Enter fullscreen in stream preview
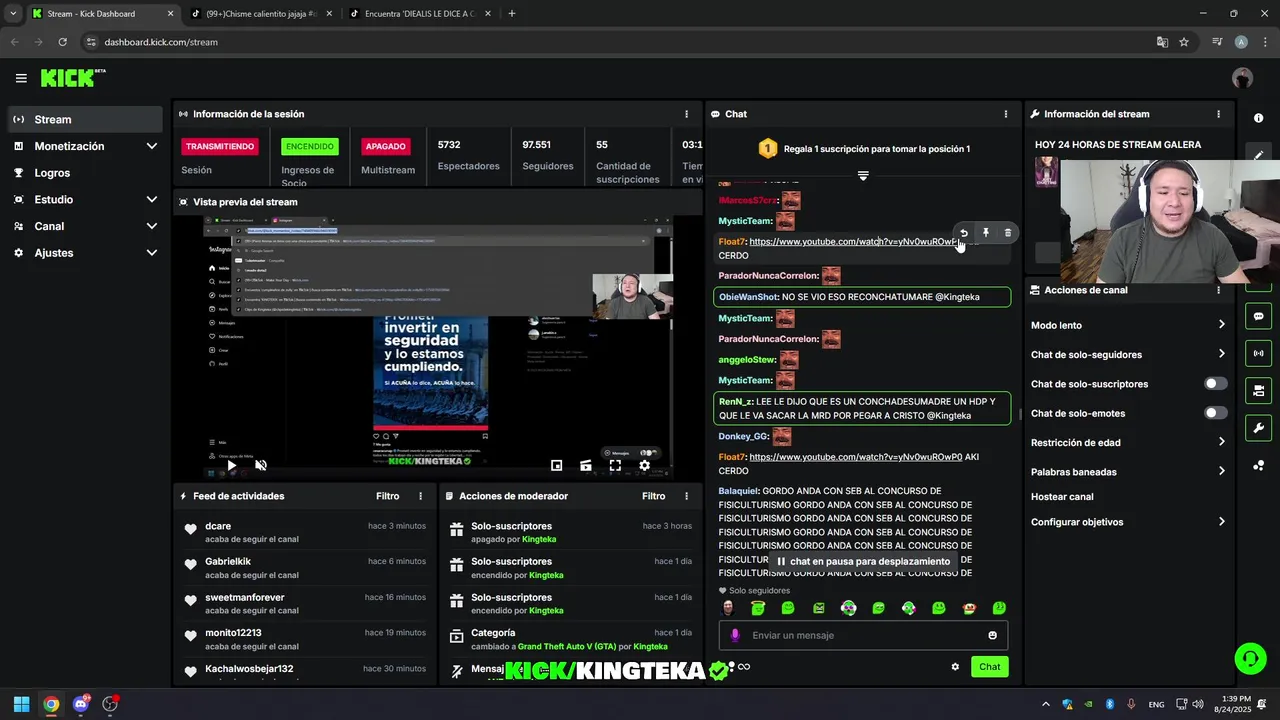 615,465
